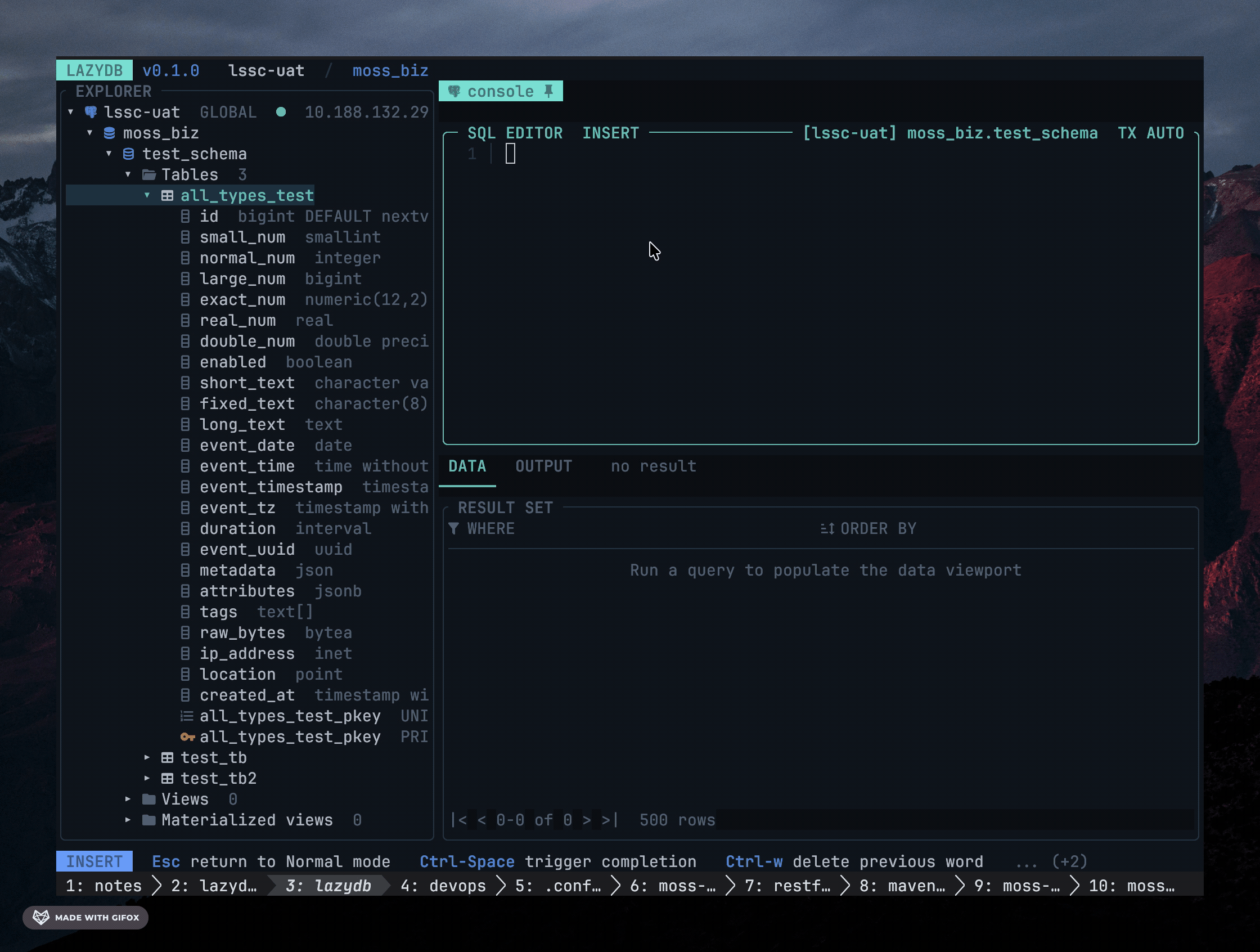
Task: Click the table icon next to test_tb2
Action: [167, 778]
